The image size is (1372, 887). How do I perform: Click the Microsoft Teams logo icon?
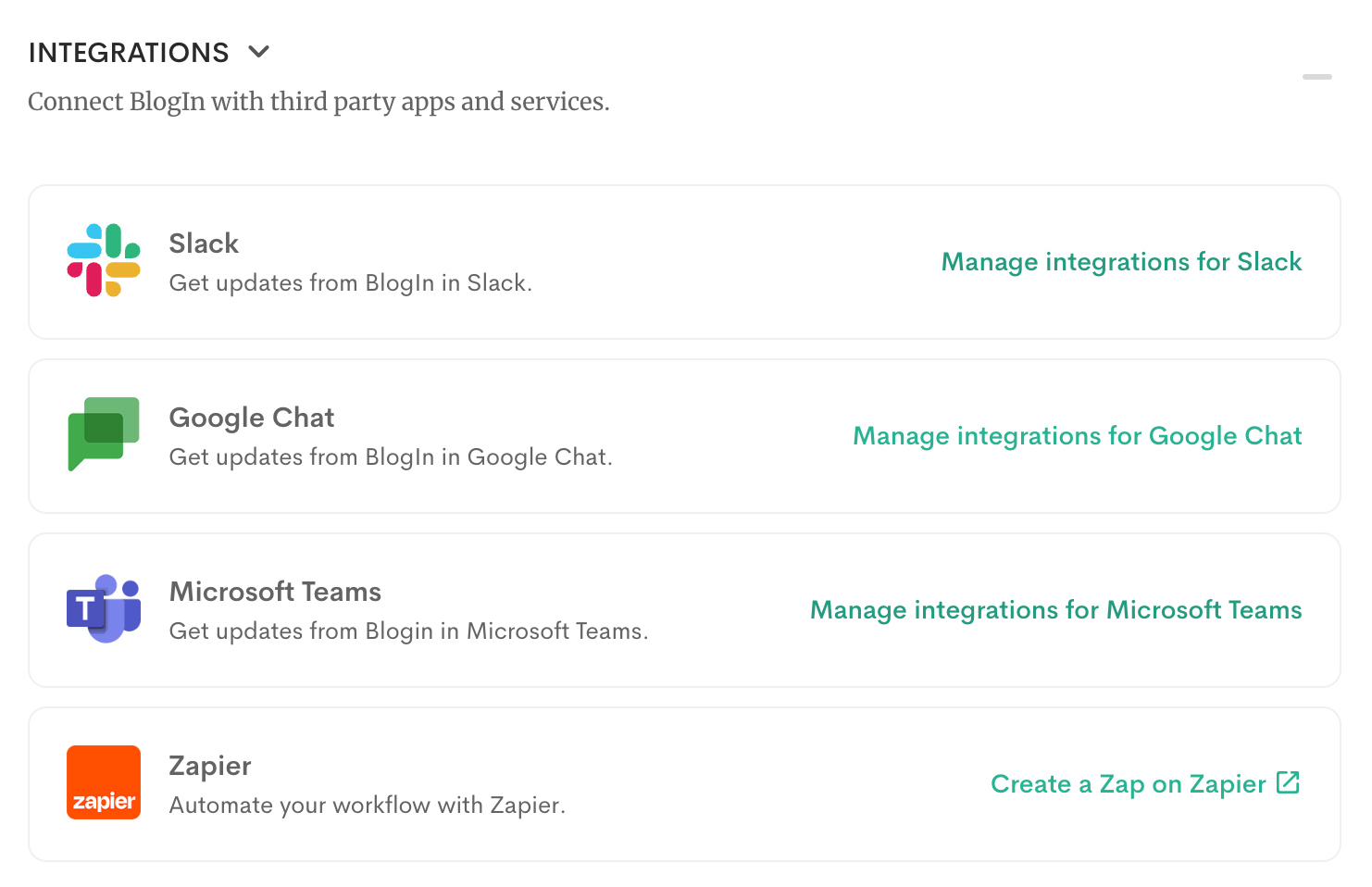tap(104, 608)
